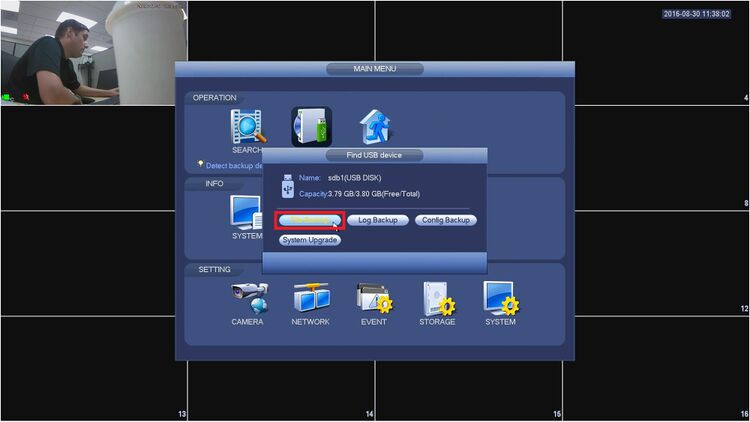
Task: Open Storage settings icon
Action: coord(438,298)
